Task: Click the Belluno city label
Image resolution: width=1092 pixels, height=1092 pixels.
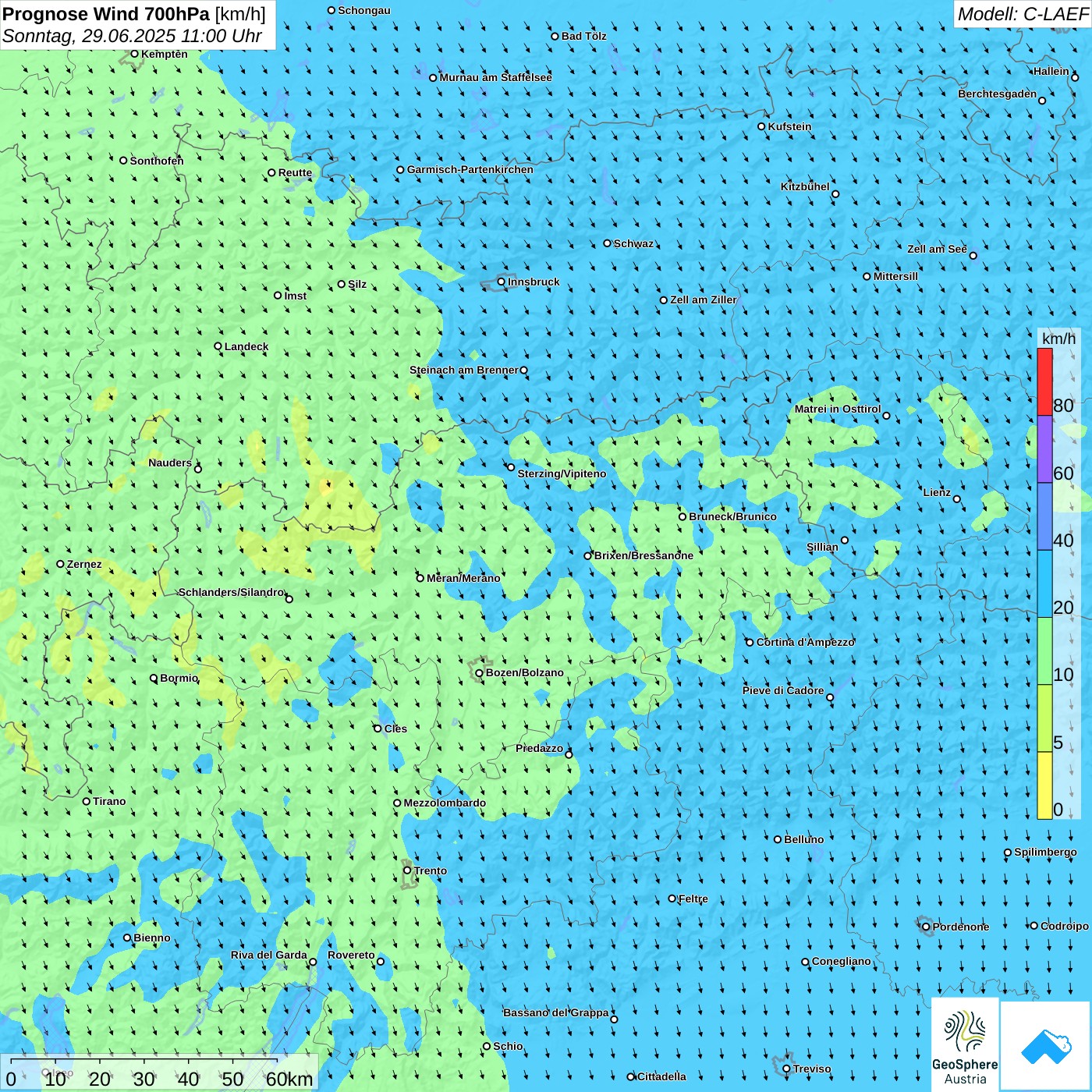Action: coord(803,839)
